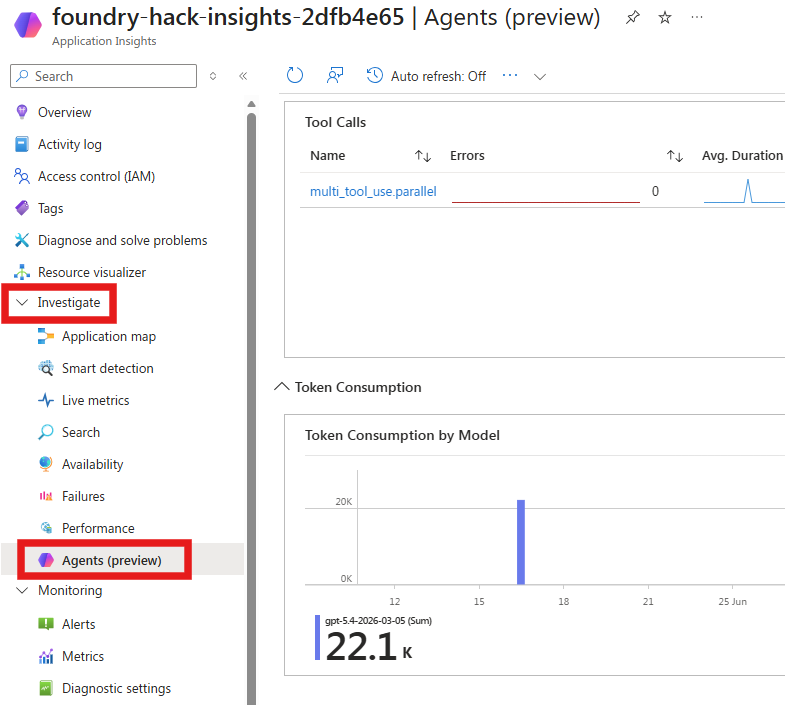This screenshot has width=785, height=705.
Task: Click the Refresh icon in the toolbar
Action: 295,76
